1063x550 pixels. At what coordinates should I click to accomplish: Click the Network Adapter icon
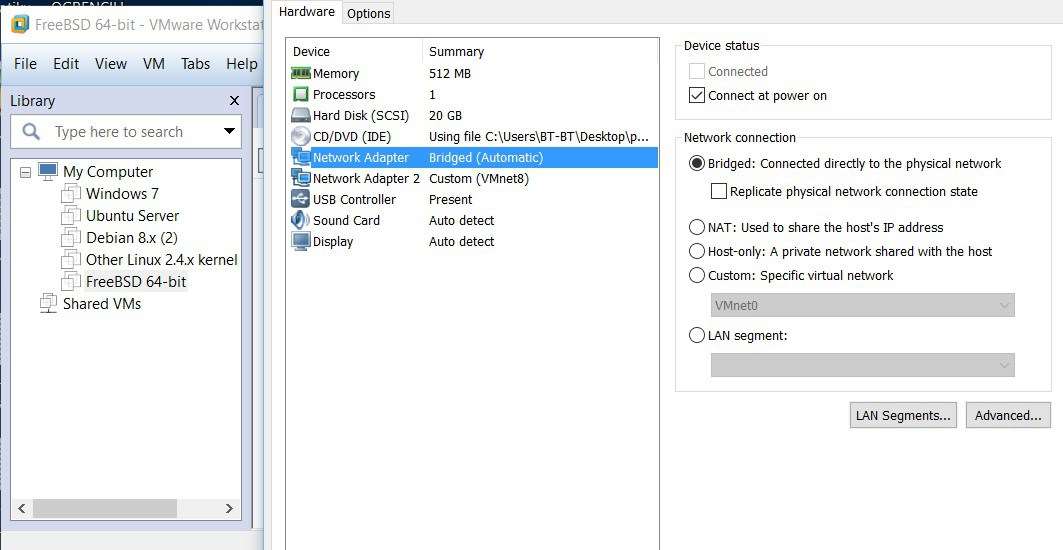coord(300,157)
